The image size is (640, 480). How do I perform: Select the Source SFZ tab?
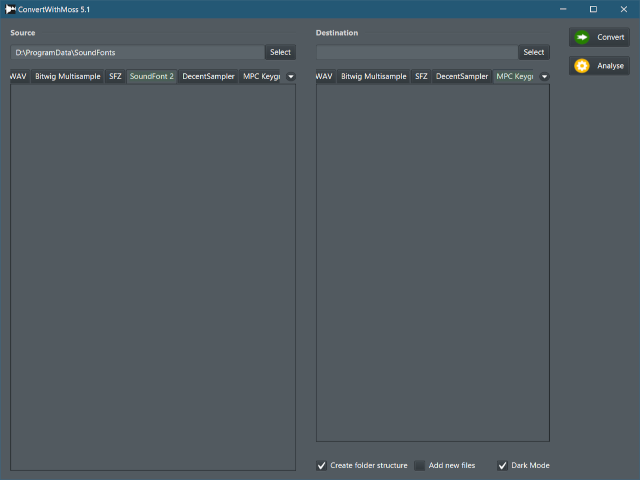click(115, 76)
